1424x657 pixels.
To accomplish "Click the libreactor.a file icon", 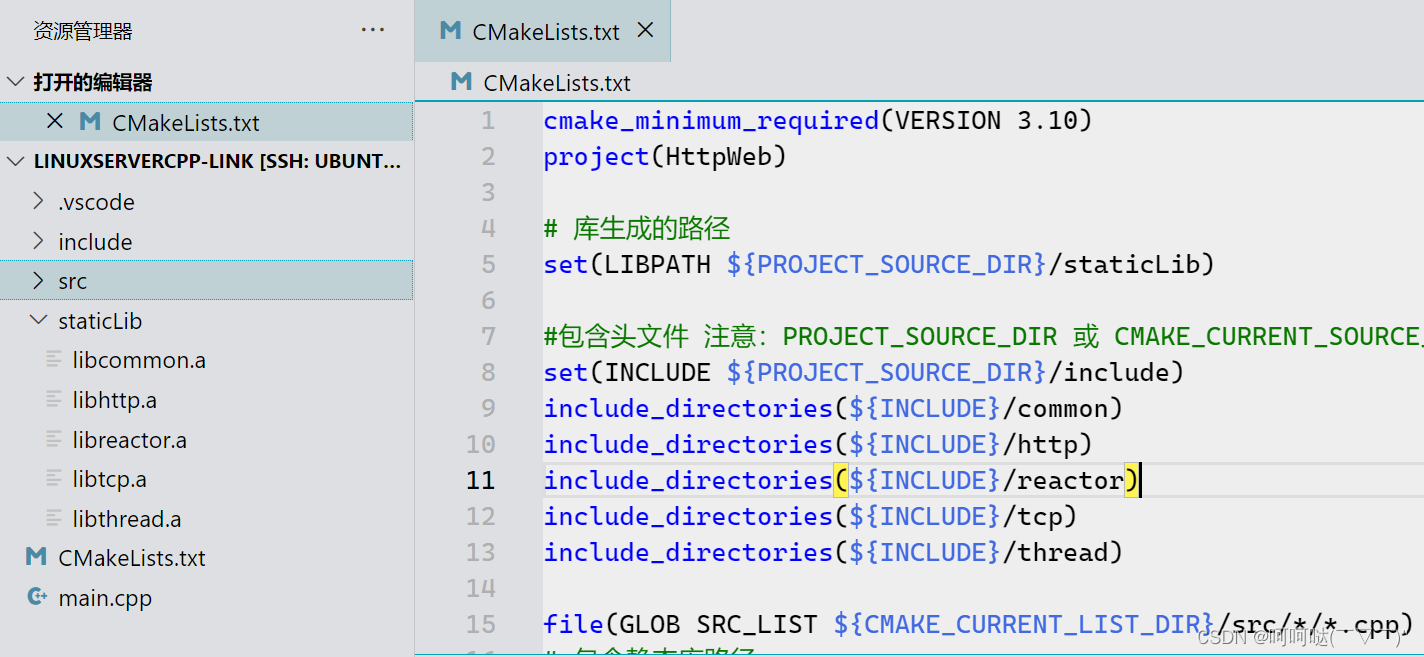I will pyautogui.click(x=55, y=439).
